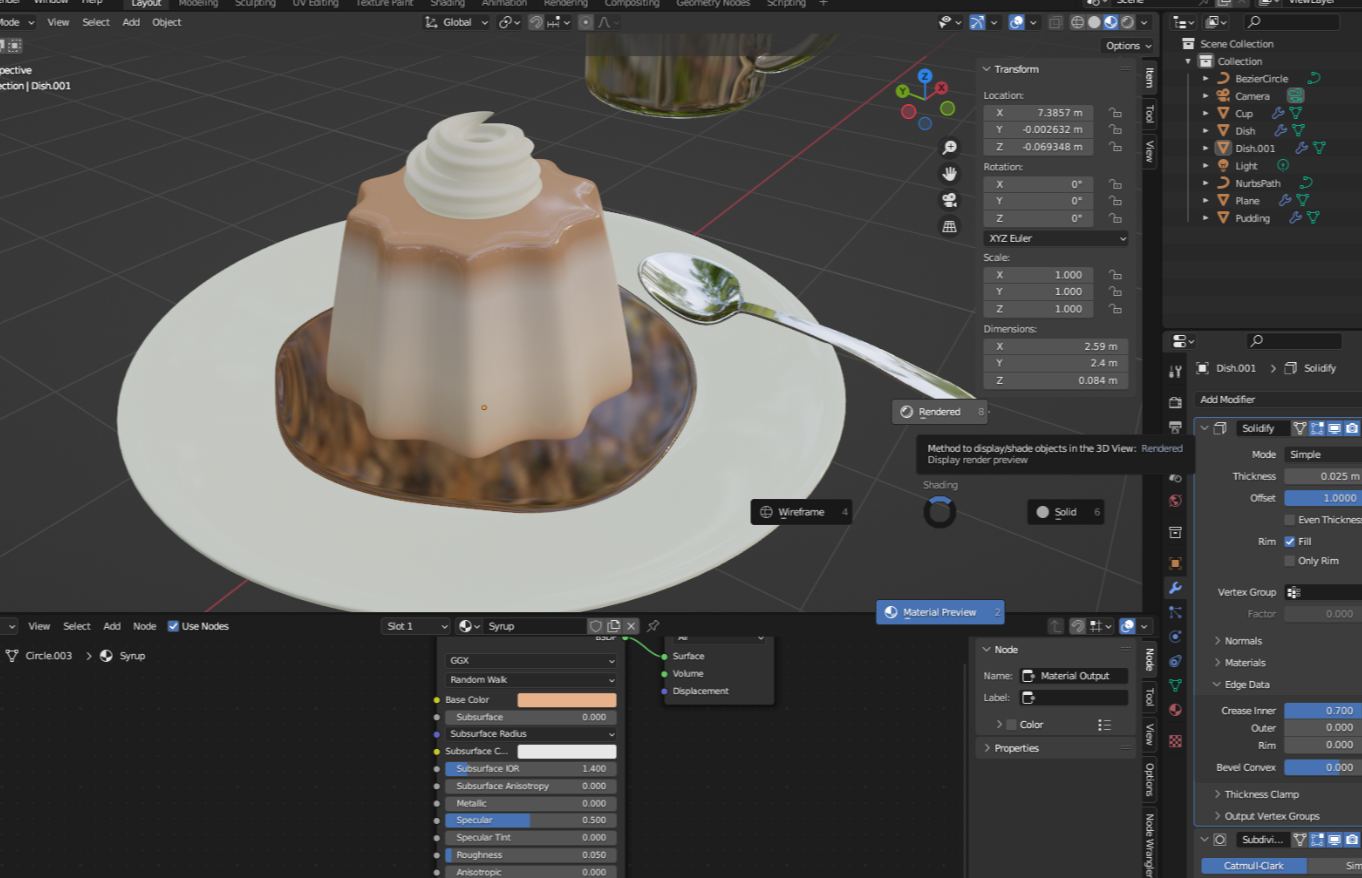
Task: Open the Modifiers tab wrench icon
Action: click(1176, 588)
